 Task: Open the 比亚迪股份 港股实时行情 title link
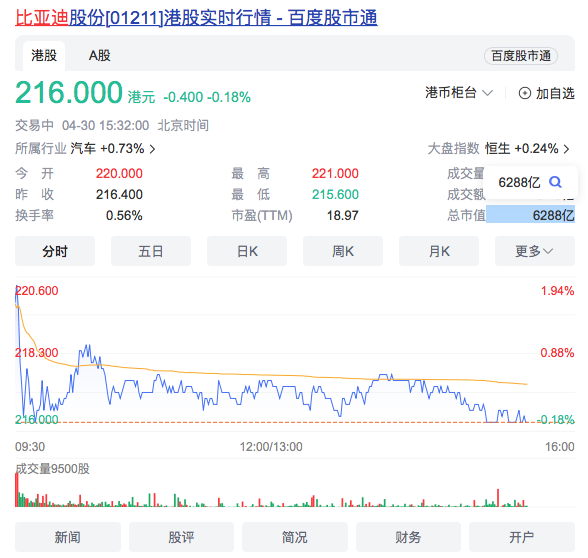pos(196,18)
